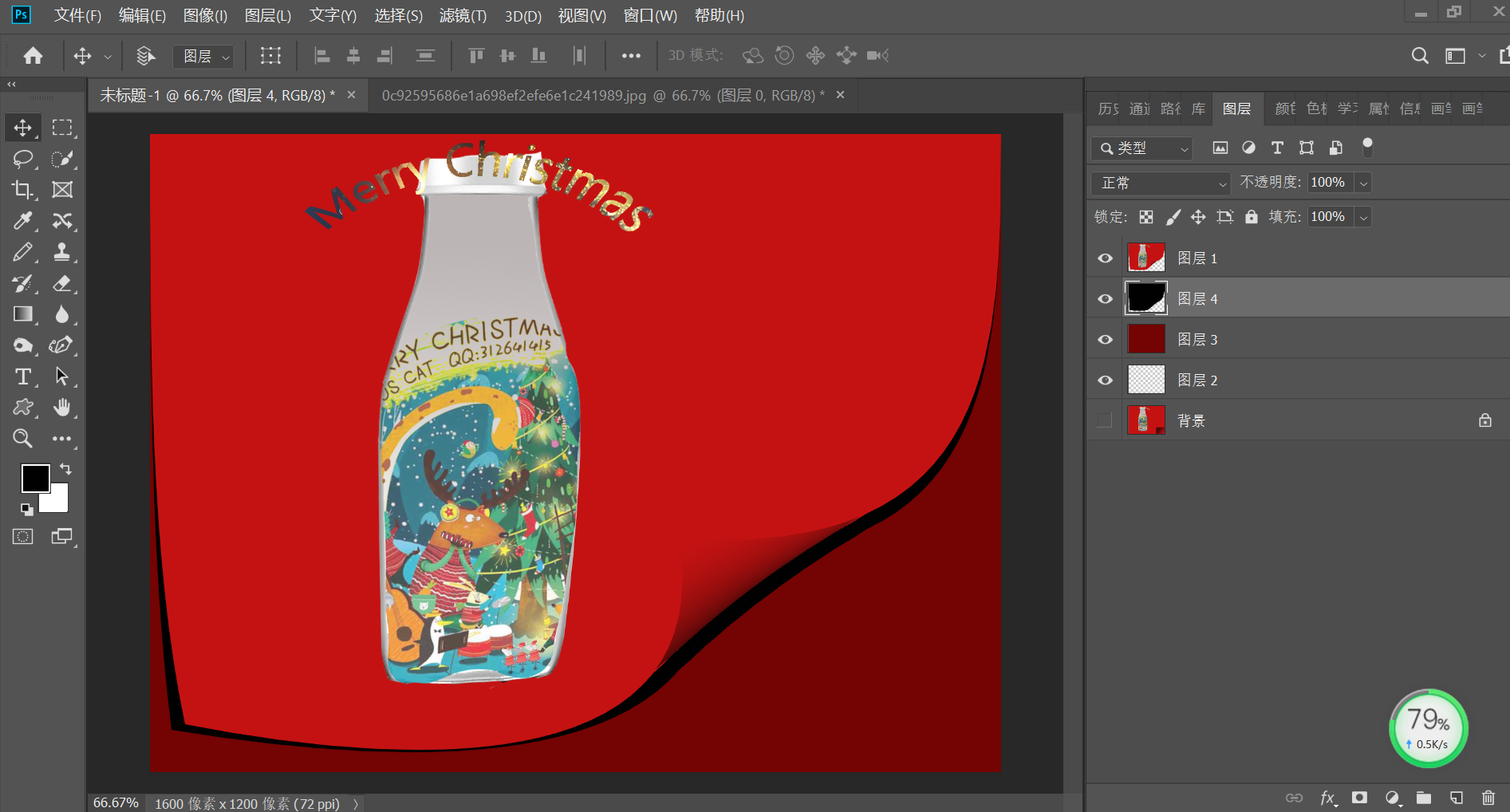Click 图层 3 dark red thumbnail
Viewport: 1510px width, 812px height.
pos(1146,339)
